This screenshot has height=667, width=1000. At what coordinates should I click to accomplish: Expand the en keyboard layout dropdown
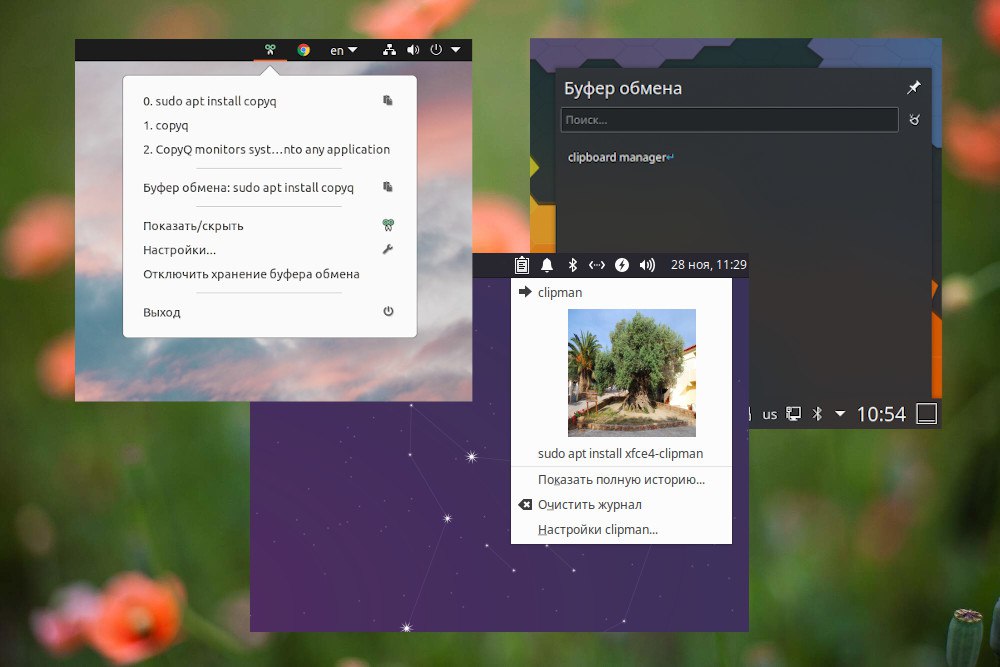[x=343, y=50]
